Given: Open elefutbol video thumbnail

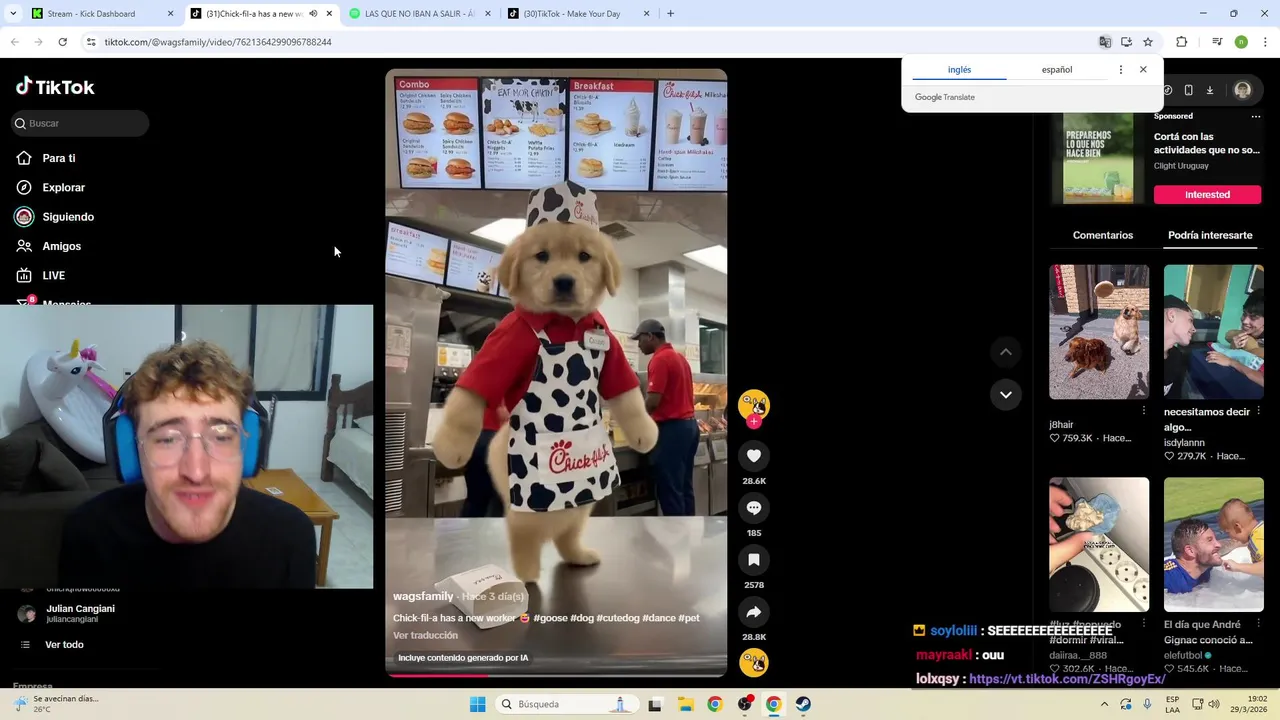Looking at the screenshot, I should coord(1214,544).
